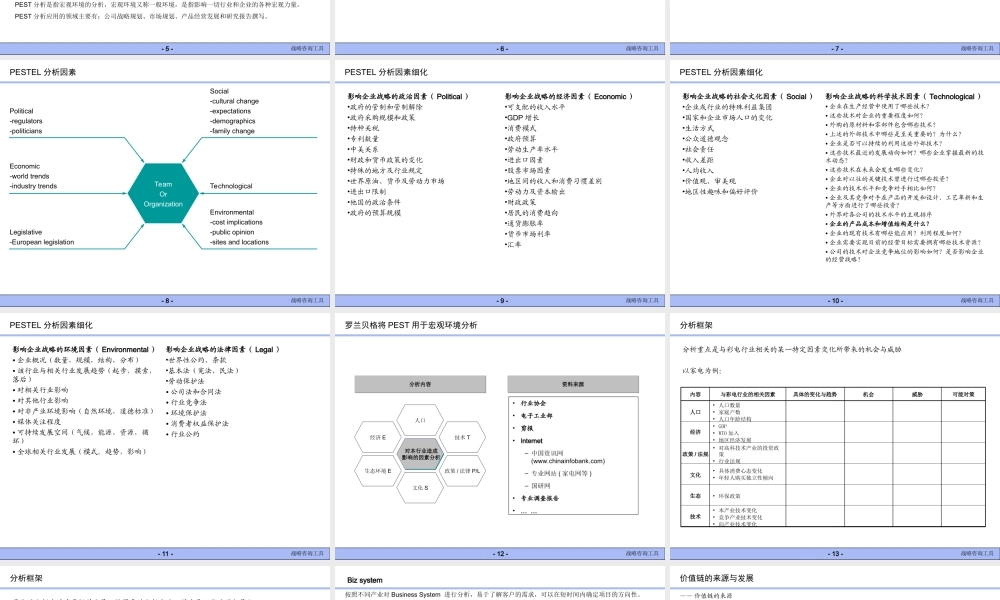Select the 文化 S hexagon shape
The image size is (1000, 600).
pos(423,487)
